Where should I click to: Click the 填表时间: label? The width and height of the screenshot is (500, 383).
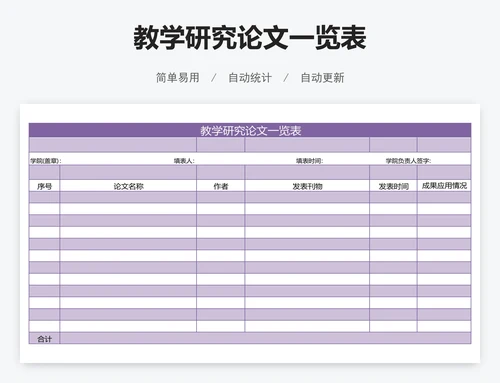click(x=309, y=161)
